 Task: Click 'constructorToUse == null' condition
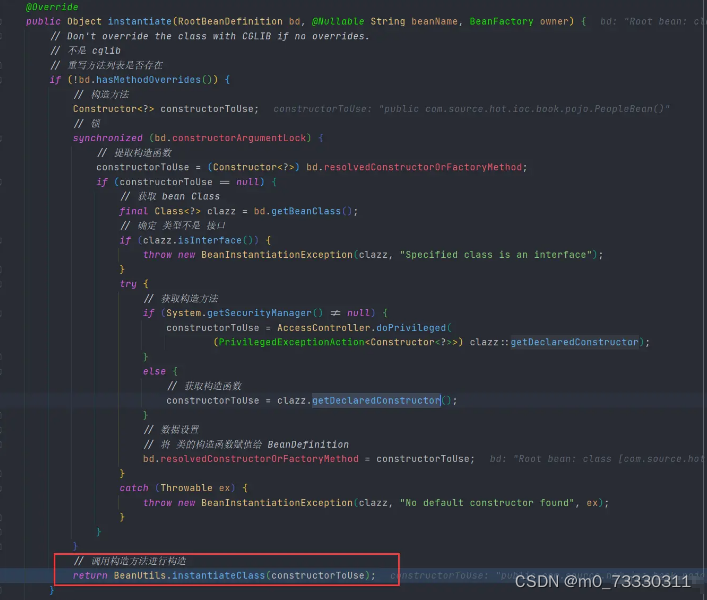click(189, 182)
